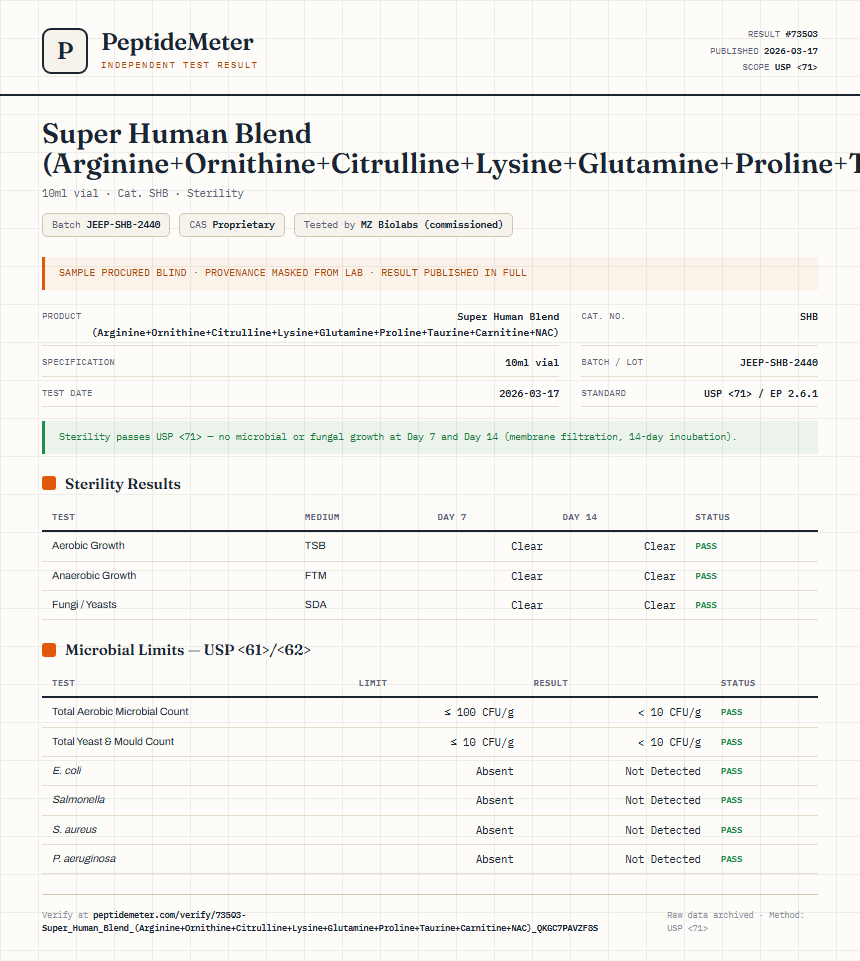Click the 'Salmonella' row label

[78, 799]
